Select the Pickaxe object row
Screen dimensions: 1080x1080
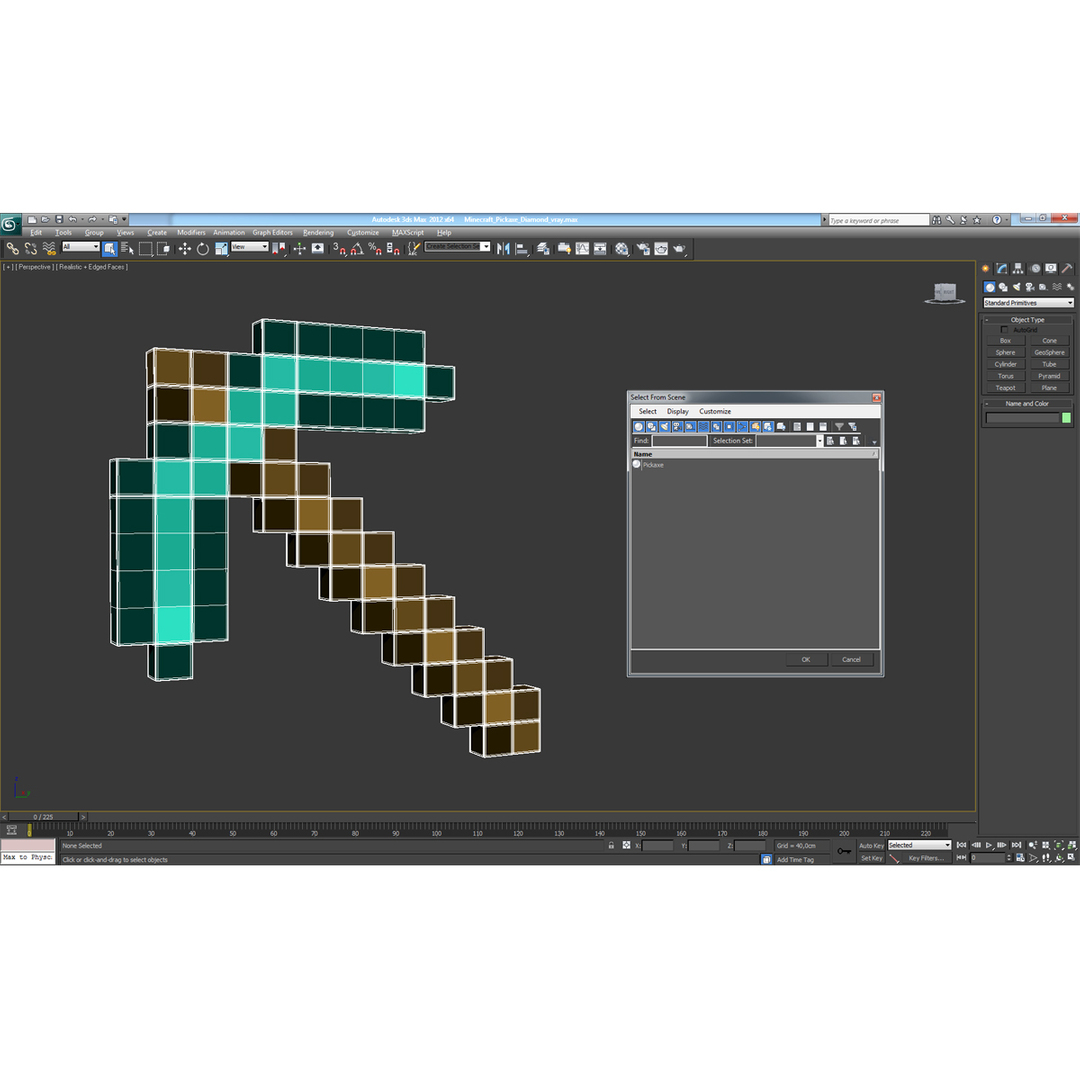[755, 465]
